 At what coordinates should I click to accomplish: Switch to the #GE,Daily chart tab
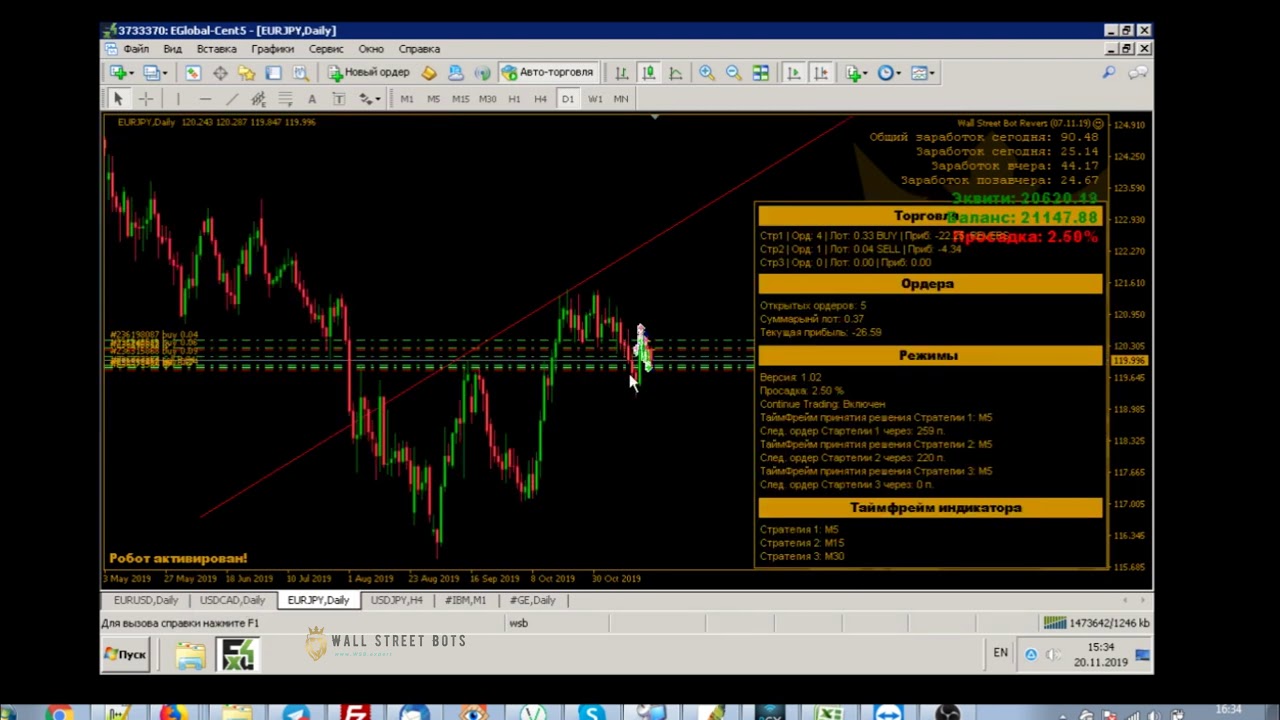(x=532, y=600)
